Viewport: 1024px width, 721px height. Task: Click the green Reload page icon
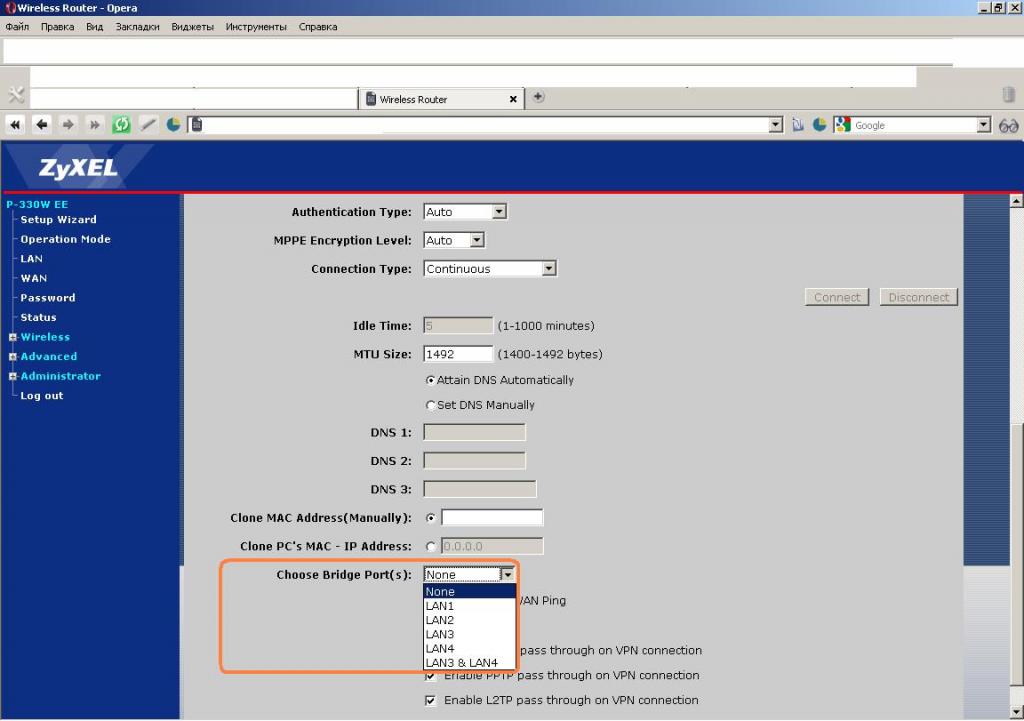[x=121, y=125]
